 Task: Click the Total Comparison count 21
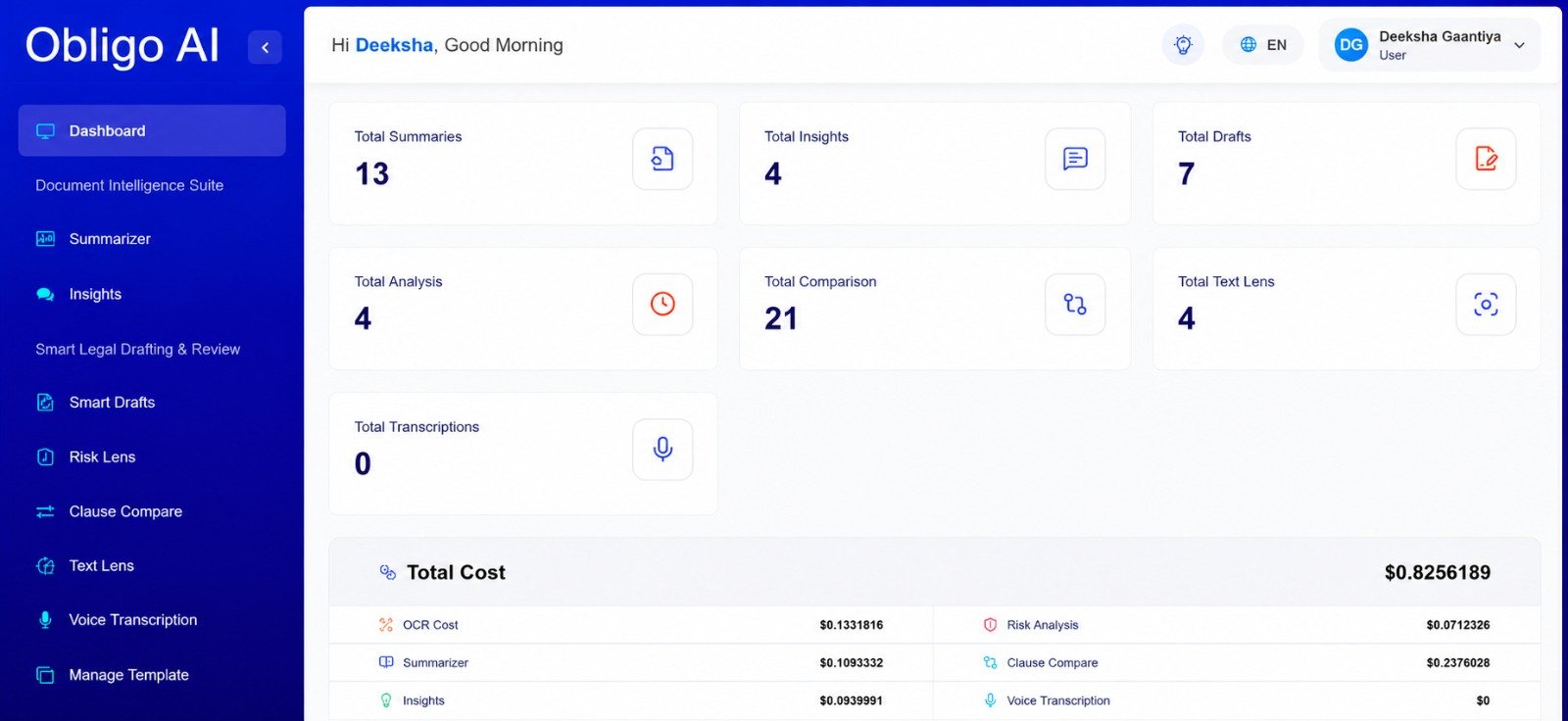coord(781,319)
